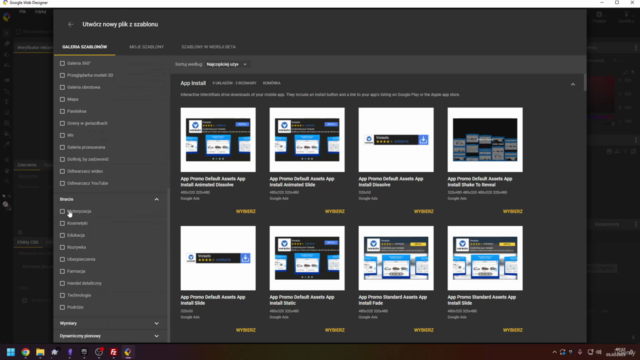Switch to the Moje szablony tab
Screen dimensions: 640x360
point(147,47)
